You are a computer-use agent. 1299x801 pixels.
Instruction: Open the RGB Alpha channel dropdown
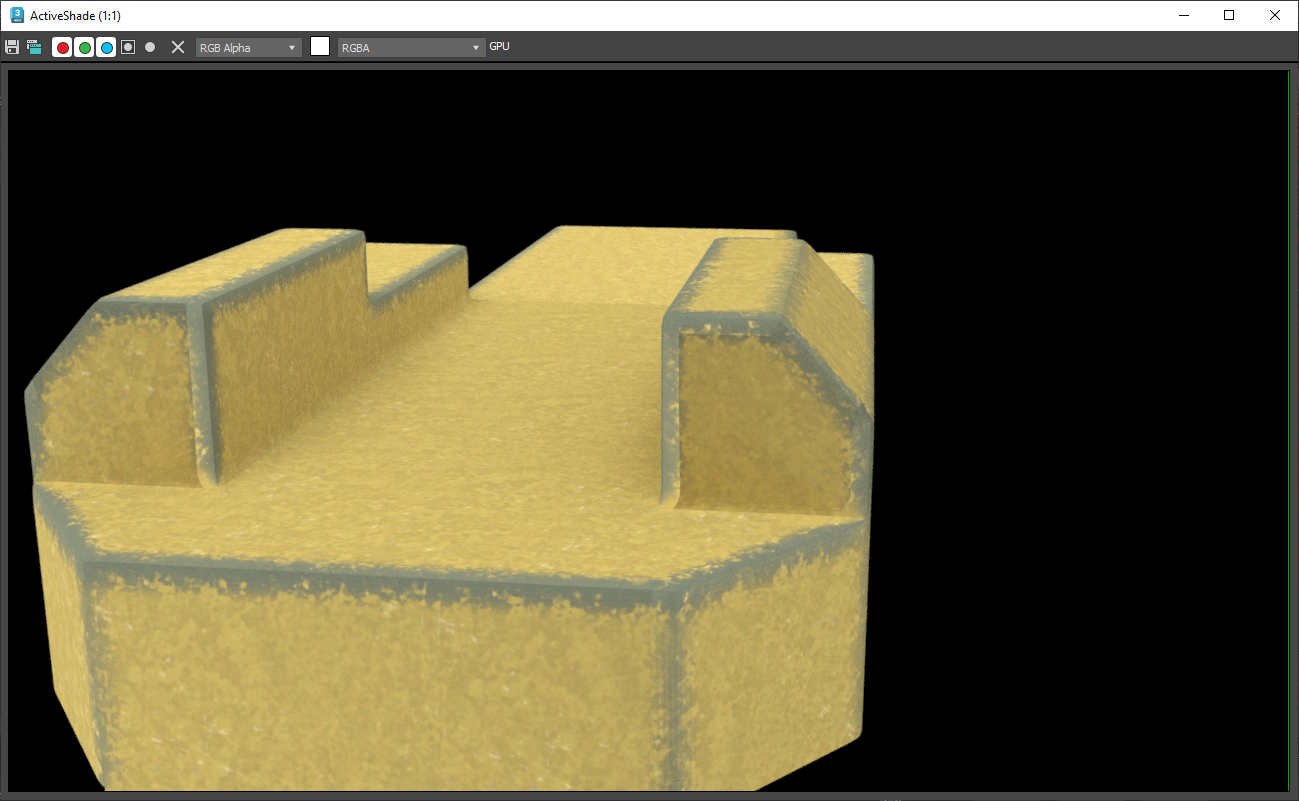coord(248,48)
